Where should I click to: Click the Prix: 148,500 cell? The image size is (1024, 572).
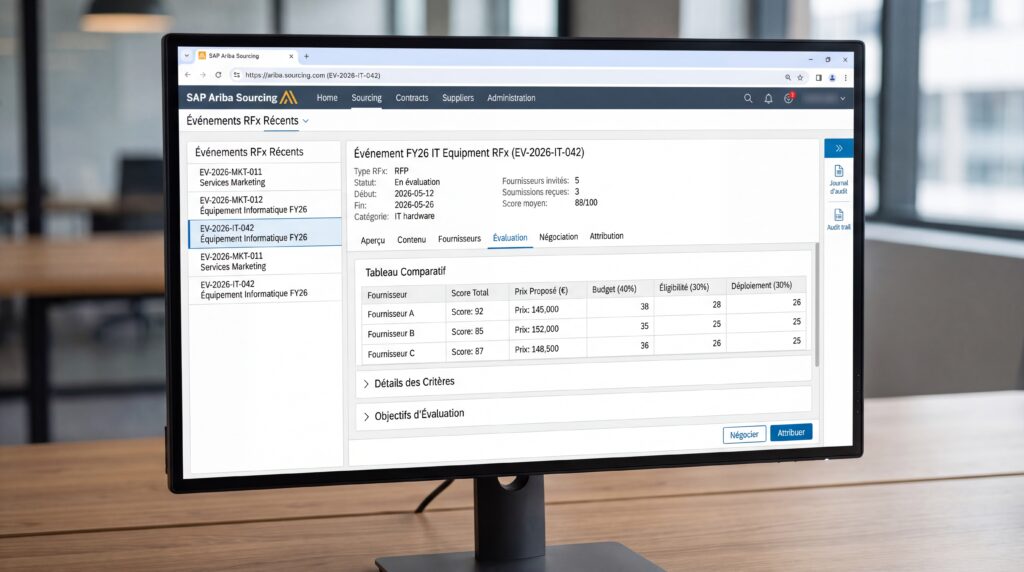(x=536, y=349)
